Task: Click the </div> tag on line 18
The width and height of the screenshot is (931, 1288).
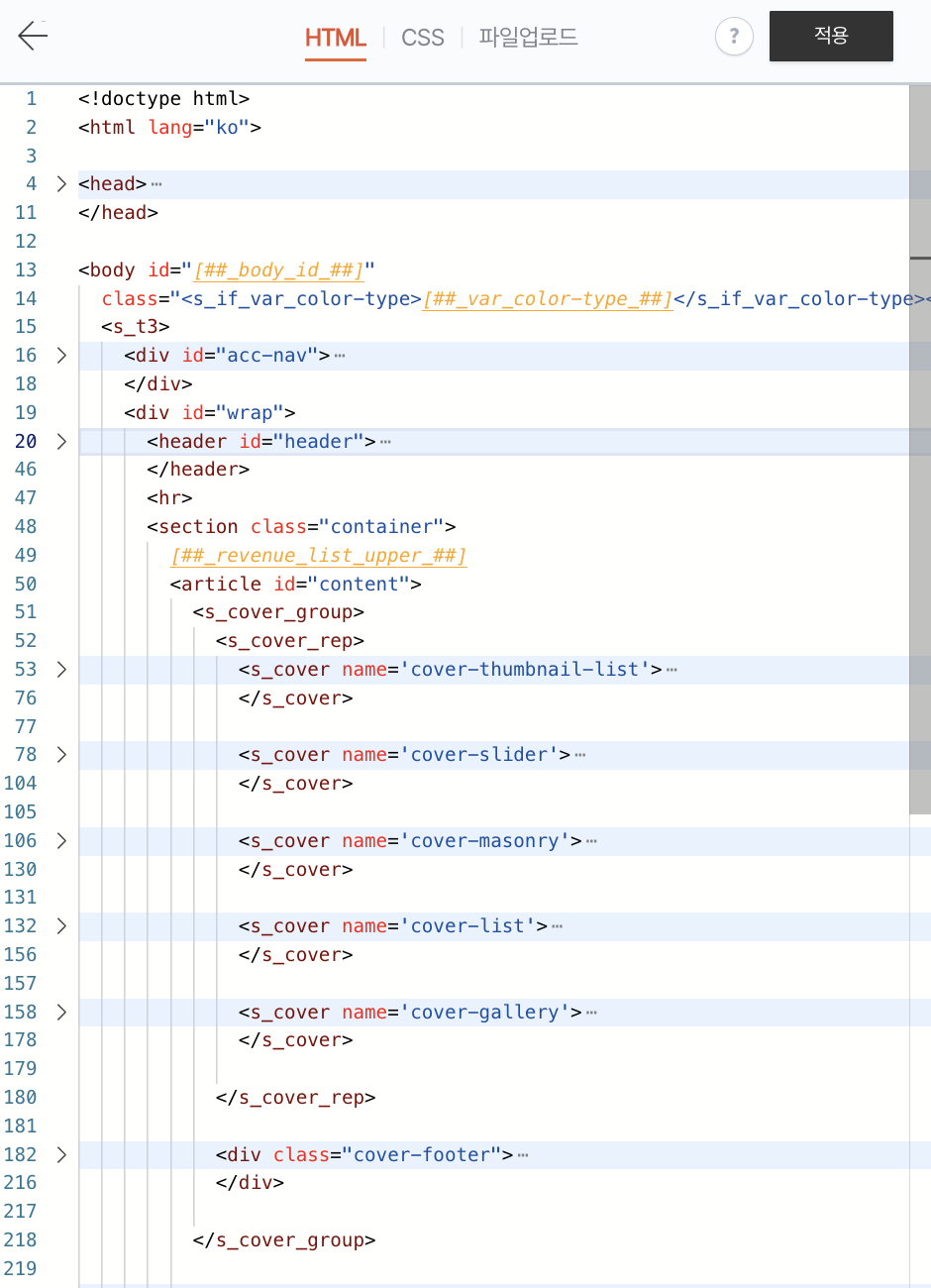Action: 158,384
